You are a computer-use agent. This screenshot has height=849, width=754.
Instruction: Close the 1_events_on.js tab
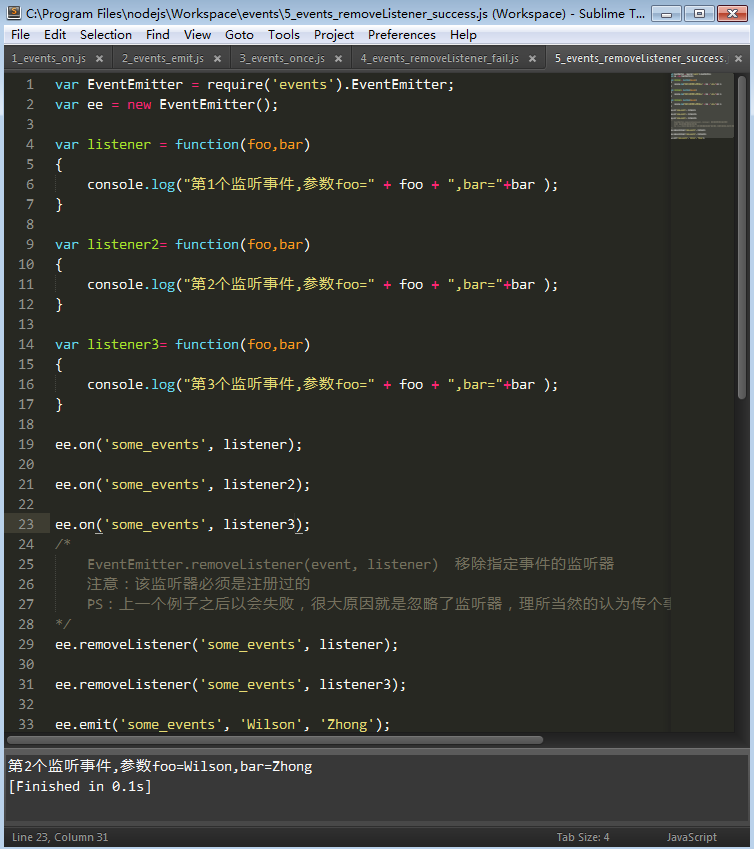tap(100, 58)
